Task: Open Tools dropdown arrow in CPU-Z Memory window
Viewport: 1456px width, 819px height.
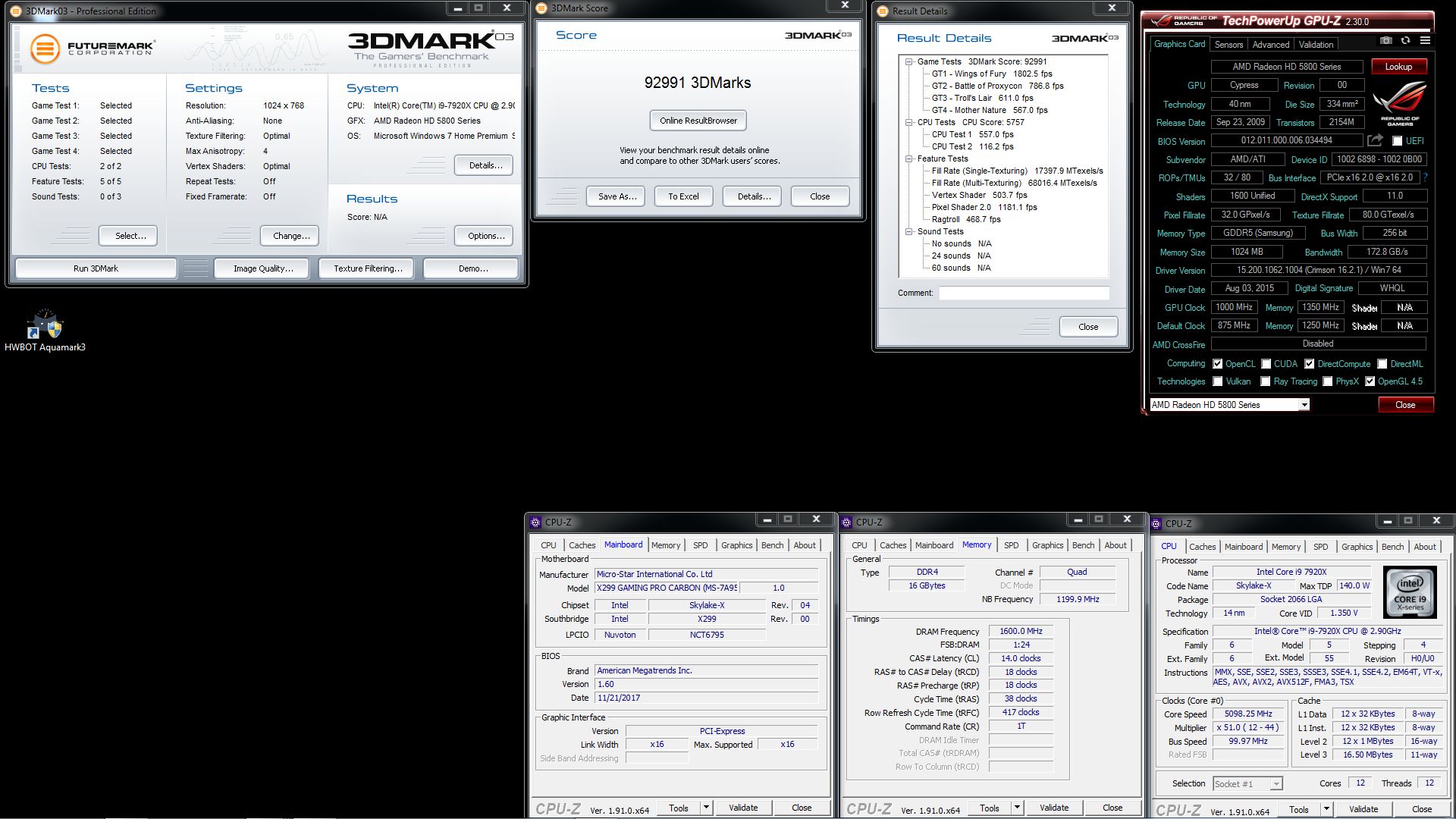Action: (x=1017, y=808)
